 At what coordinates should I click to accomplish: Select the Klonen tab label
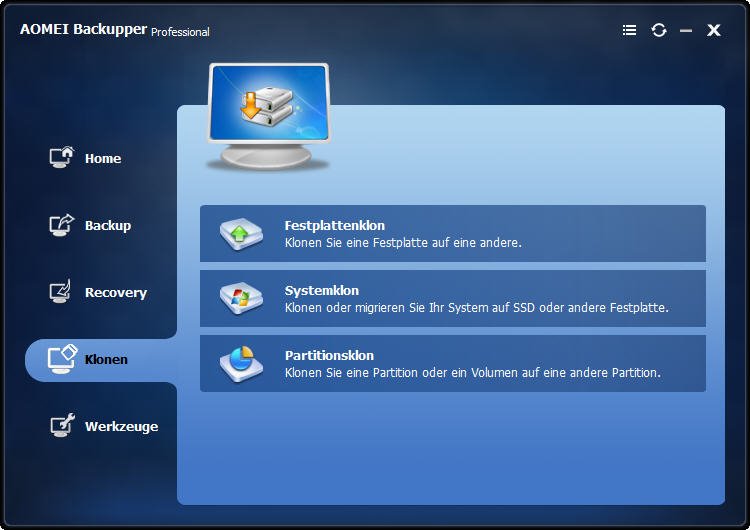click(x=106, y=359)
